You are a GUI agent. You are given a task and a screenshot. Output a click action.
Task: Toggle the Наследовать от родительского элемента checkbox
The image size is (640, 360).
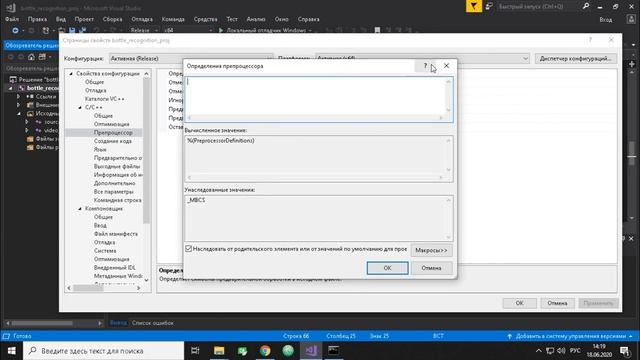(x=188, y=248)
